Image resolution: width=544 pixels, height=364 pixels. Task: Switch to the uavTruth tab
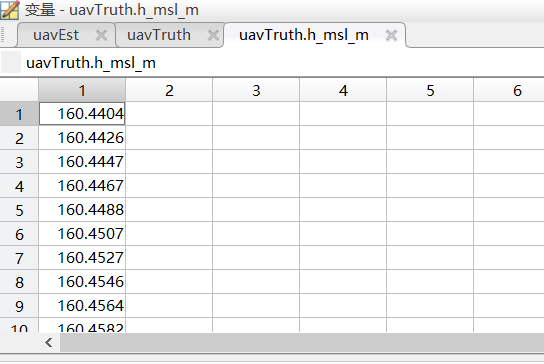pyautogui.click(x=159, y=35)
